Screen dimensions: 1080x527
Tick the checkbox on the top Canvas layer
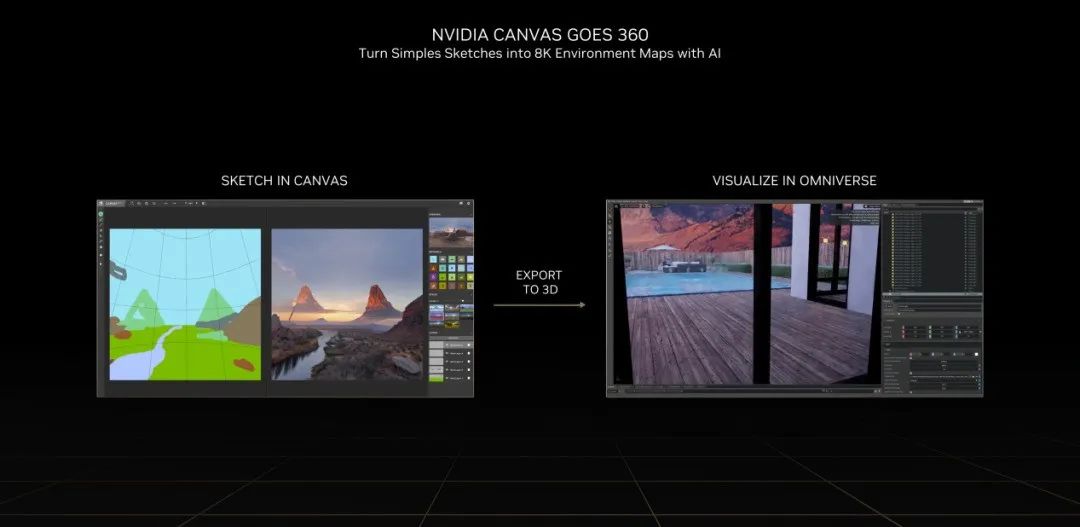[469, 345]
